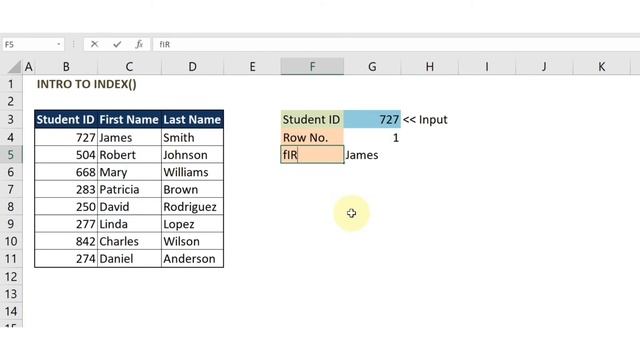Select row 2 header
640x360 pixels.
(11, 101)
